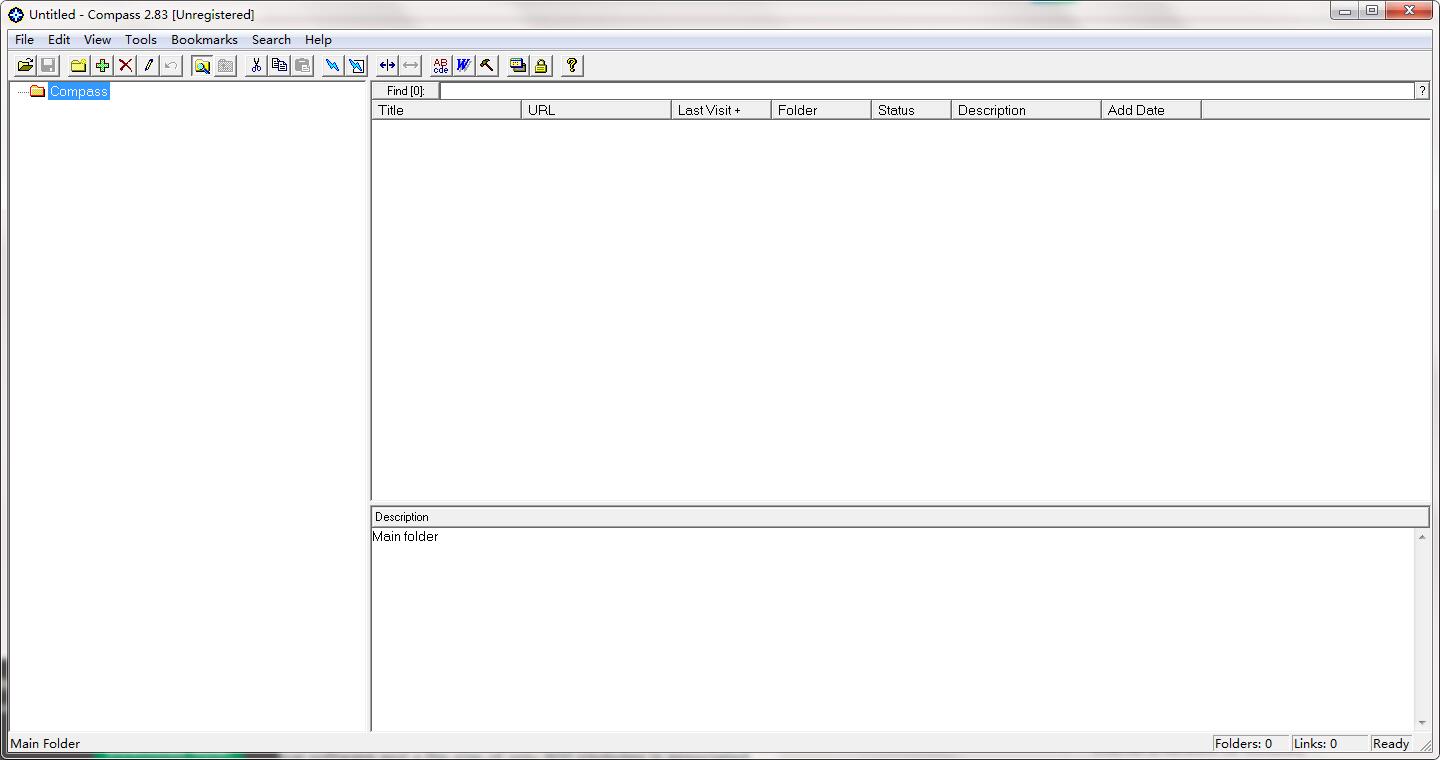Click the blue lightning bolt icon

333,66
